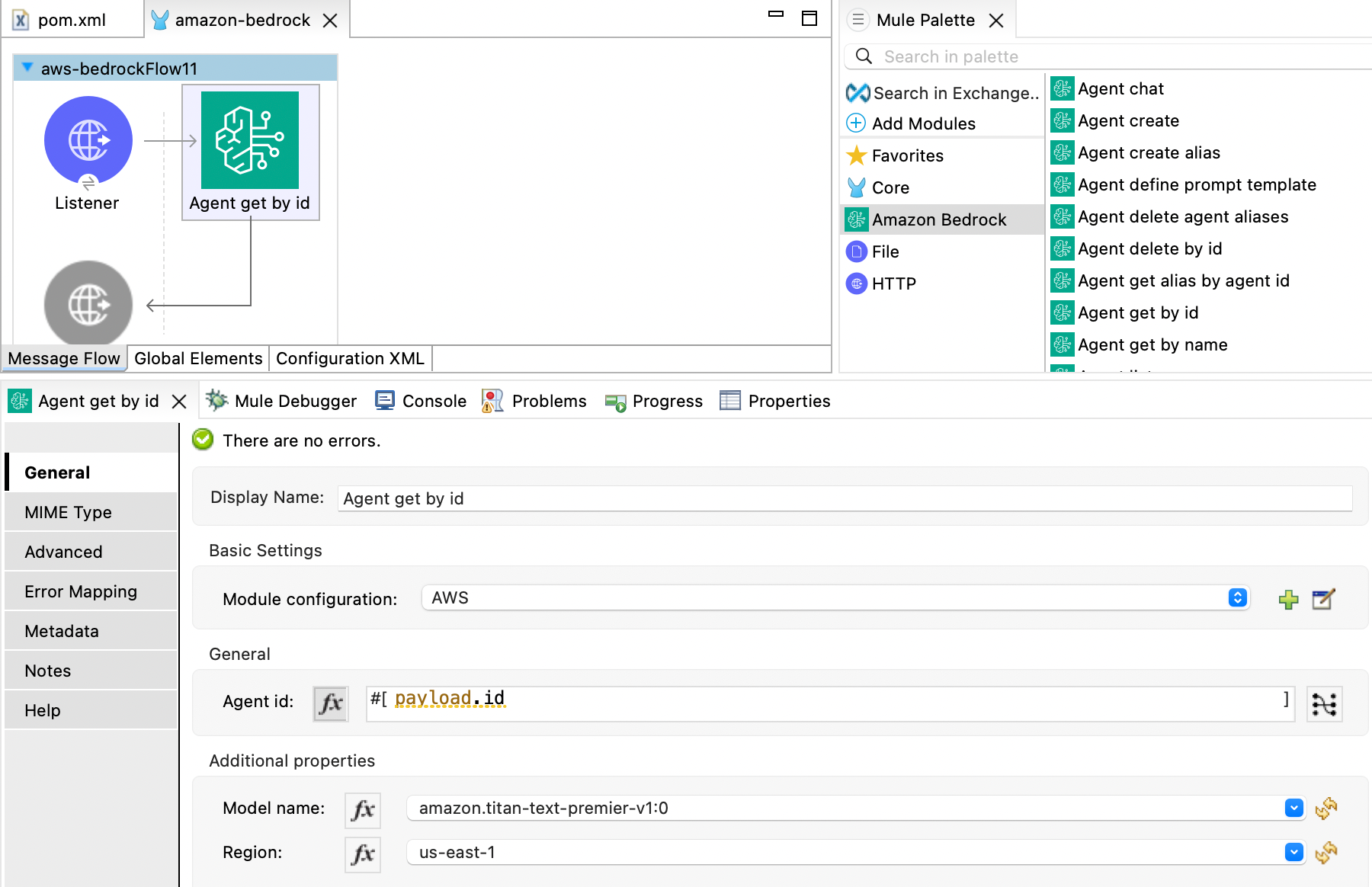Click Add Modules in the palette
This screenshot has width=1372, height=887.
coord(912,123)
